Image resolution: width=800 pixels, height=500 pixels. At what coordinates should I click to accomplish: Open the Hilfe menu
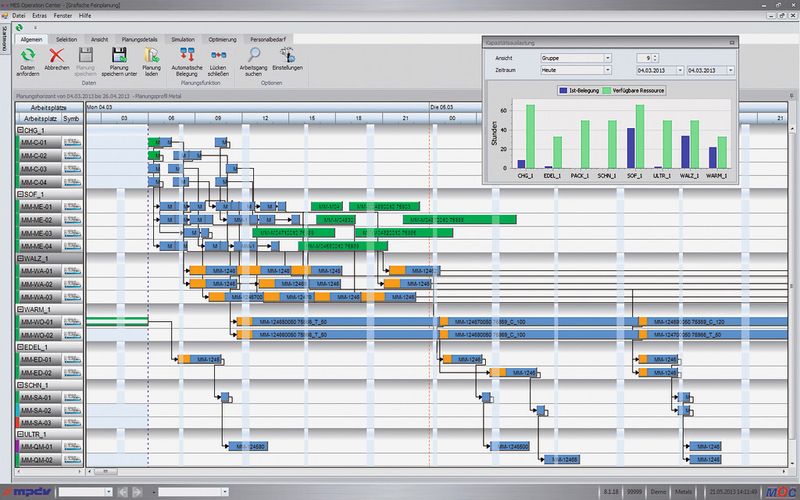pyautogui.click(x=85, y=16)
